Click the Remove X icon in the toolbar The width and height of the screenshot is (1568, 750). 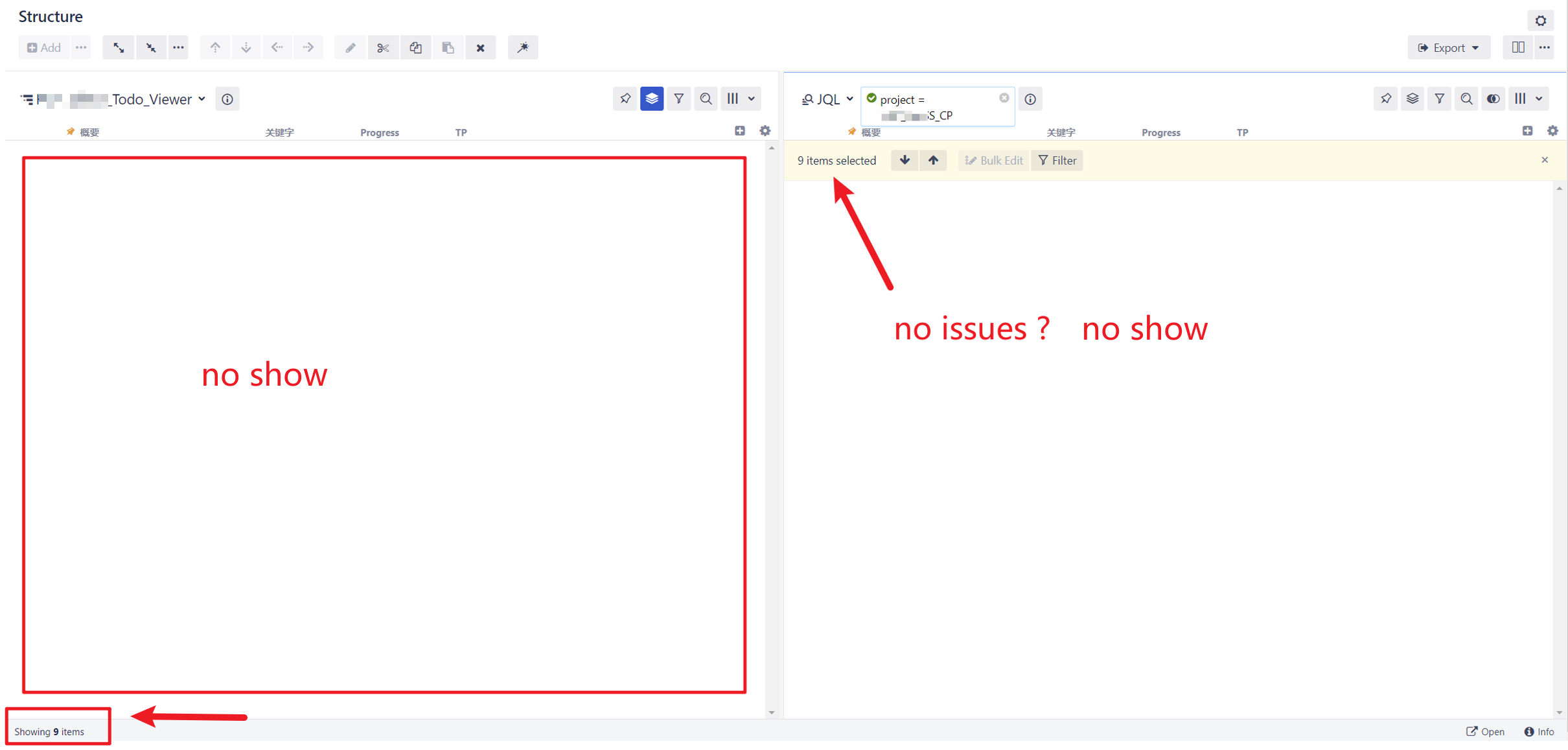pos(481,47)
